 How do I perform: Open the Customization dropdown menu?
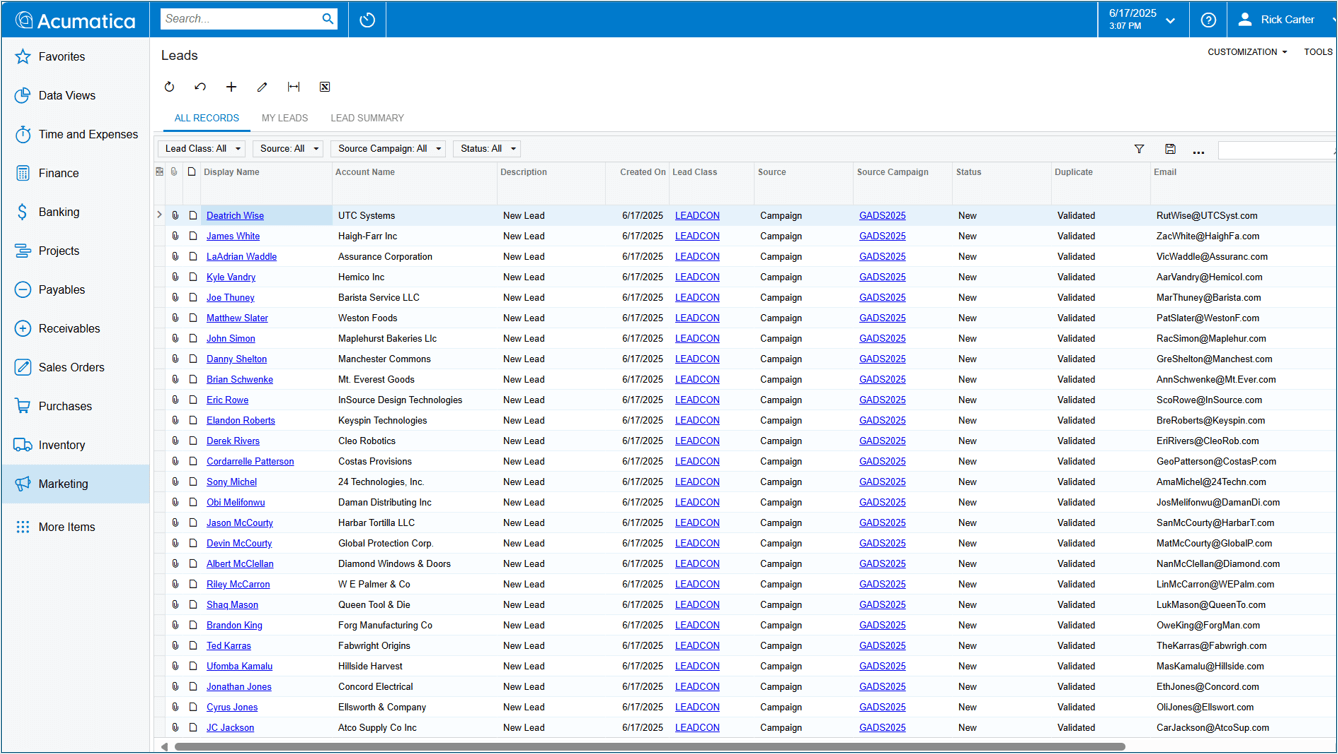point(1247,52)
